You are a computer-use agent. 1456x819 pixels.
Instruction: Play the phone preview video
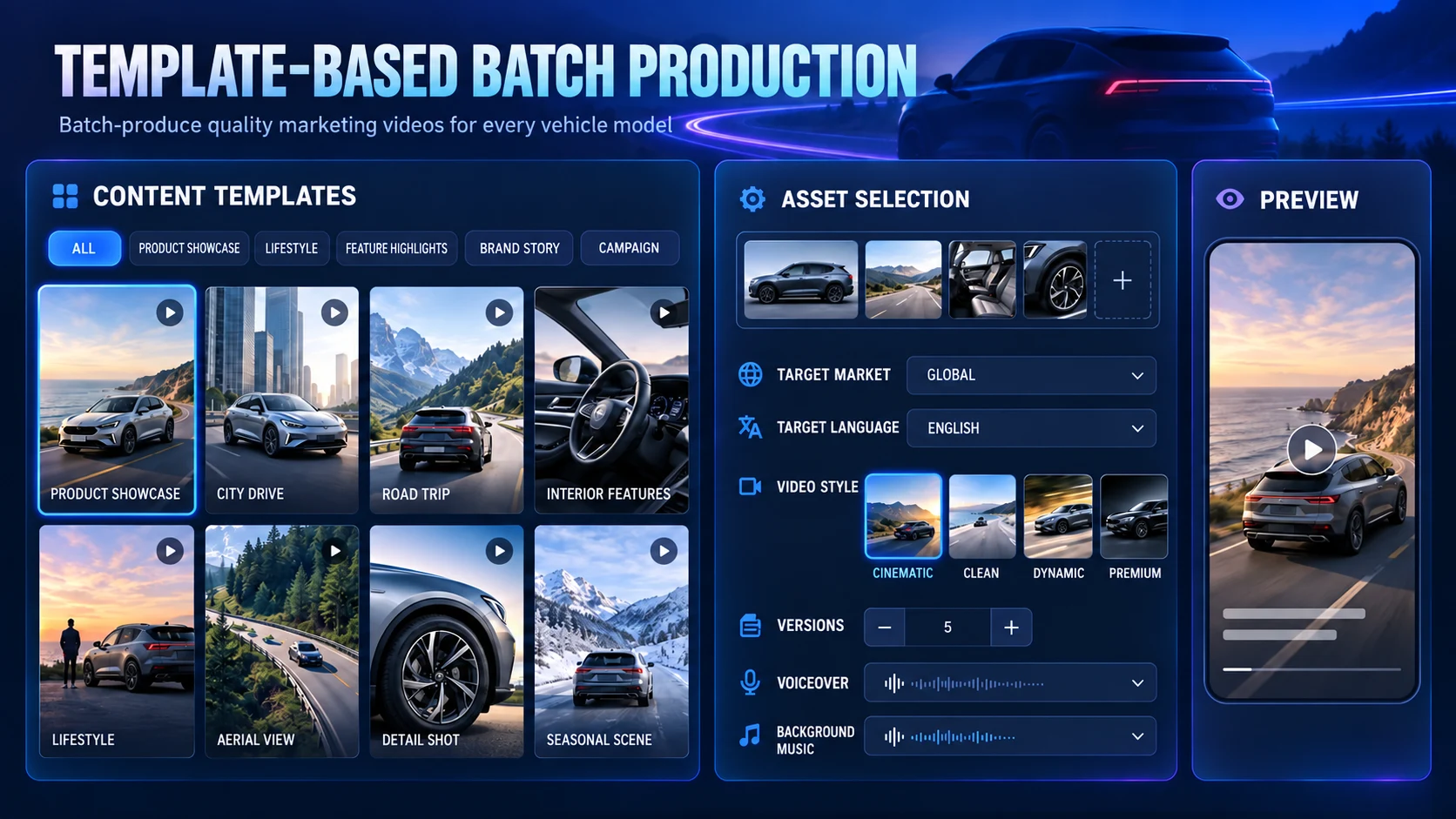(x=1311, y=449)
